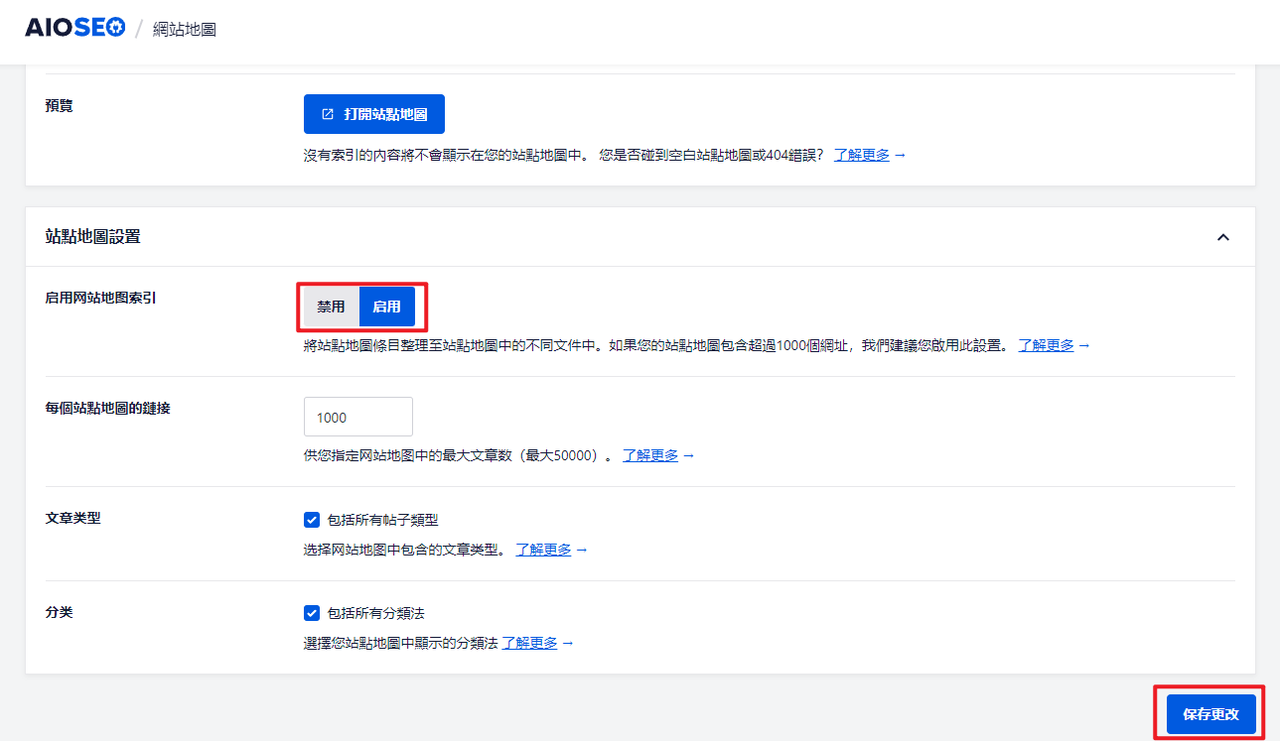Image resolution: width=1280 pixels, height=741 pixels.
Task: Click the 包括所有帖子類型 checkbox label text
Action: pos(383,520)
